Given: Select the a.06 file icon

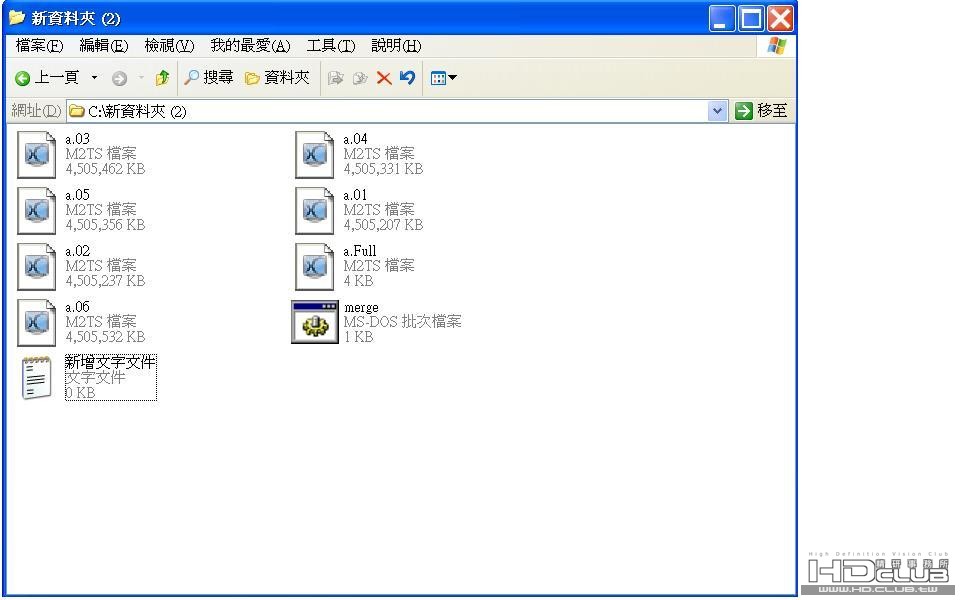Looking at the screenshot, I should (37, 323).
